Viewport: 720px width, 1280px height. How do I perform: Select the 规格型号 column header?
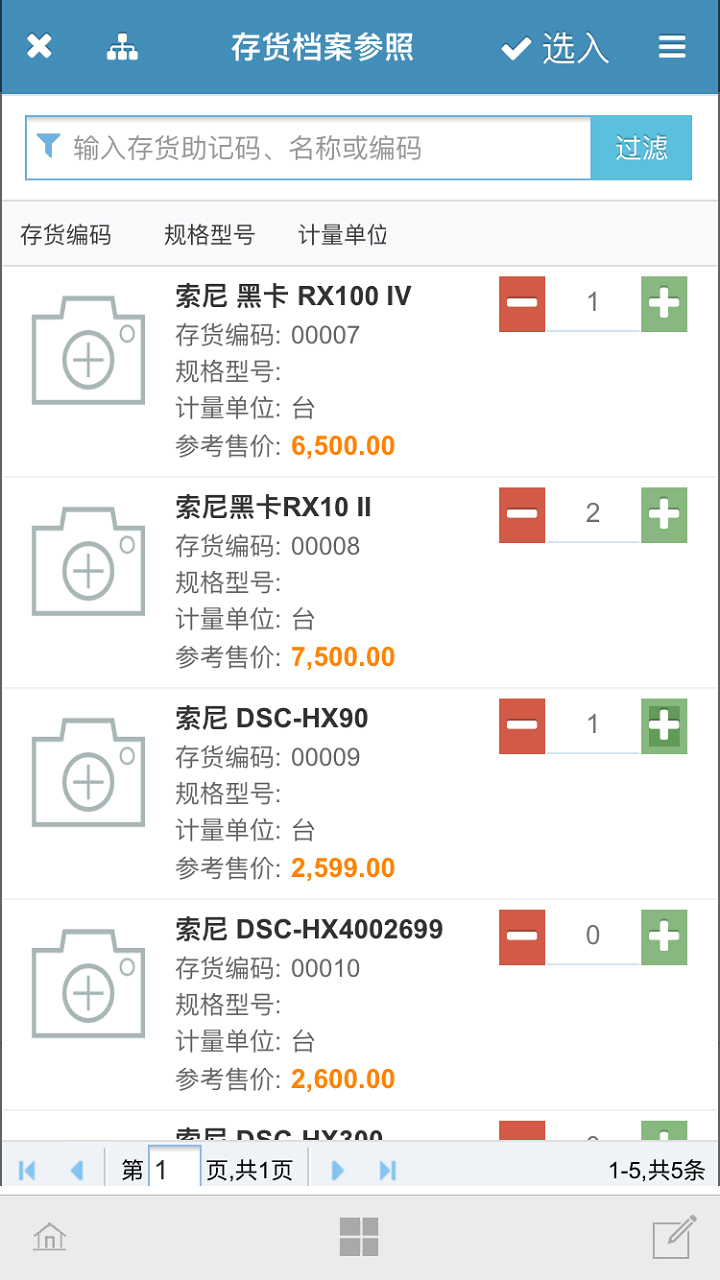click(x=209, y=236)
